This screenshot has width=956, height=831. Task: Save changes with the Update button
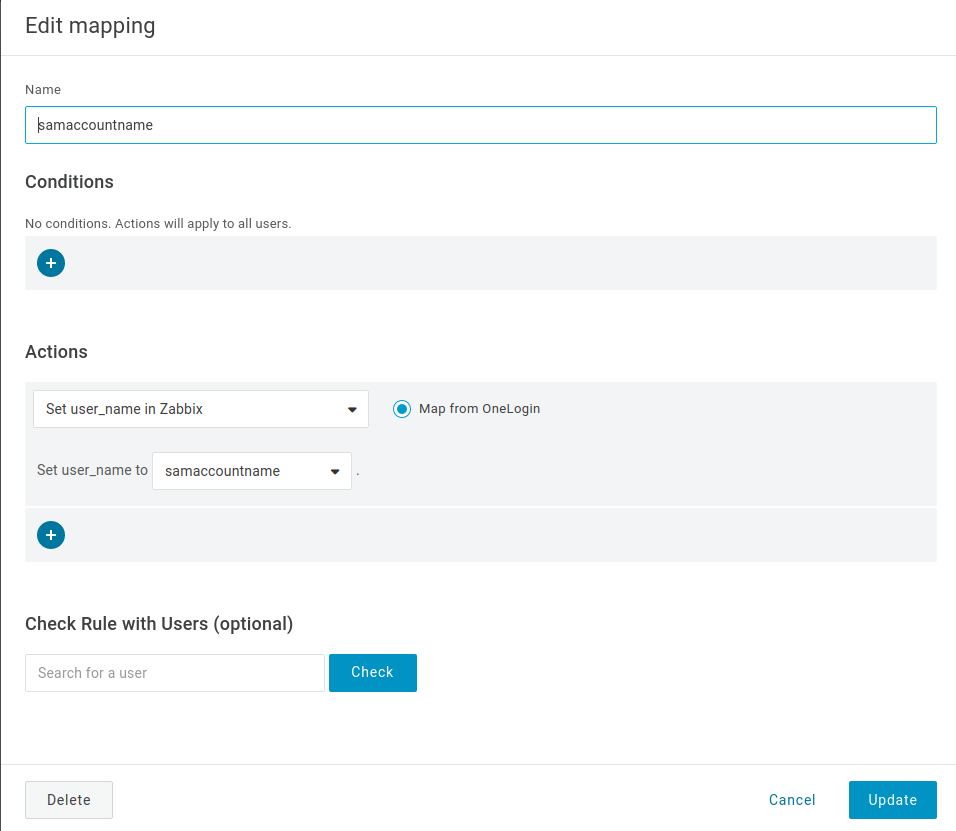click(x=892, y=800)
